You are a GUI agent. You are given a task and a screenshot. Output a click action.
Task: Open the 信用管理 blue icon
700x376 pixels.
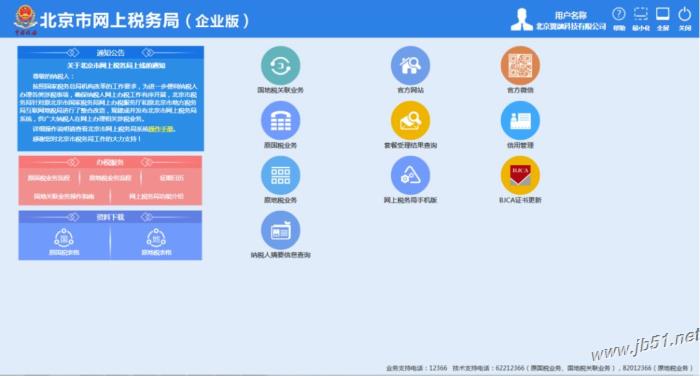tap(520, 121)
